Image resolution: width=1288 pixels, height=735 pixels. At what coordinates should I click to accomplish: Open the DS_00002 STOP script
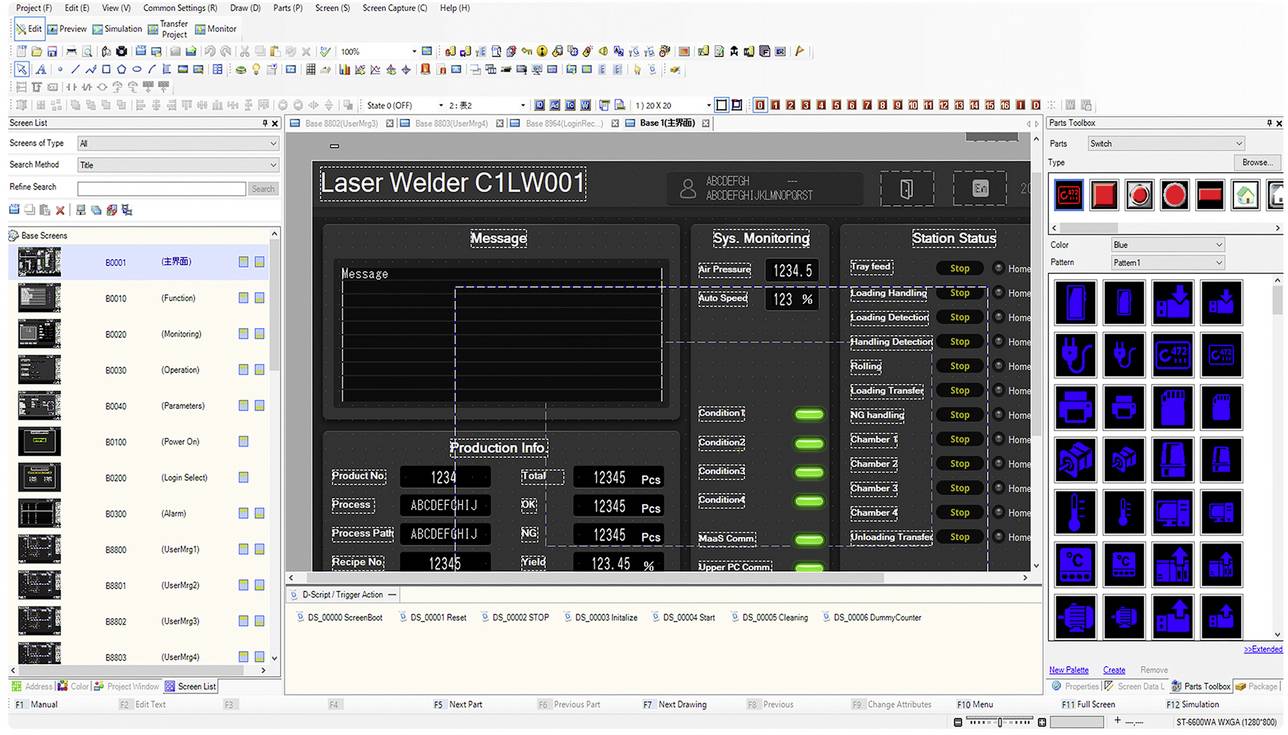[515, 618]
